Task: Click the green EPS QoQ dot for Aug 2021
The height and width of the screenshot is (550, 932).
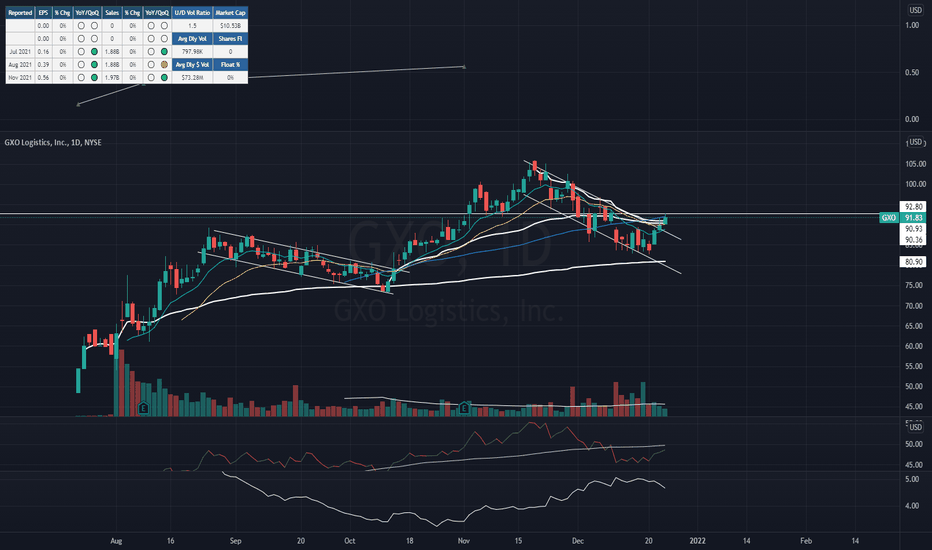Action: tap(95, 64)
